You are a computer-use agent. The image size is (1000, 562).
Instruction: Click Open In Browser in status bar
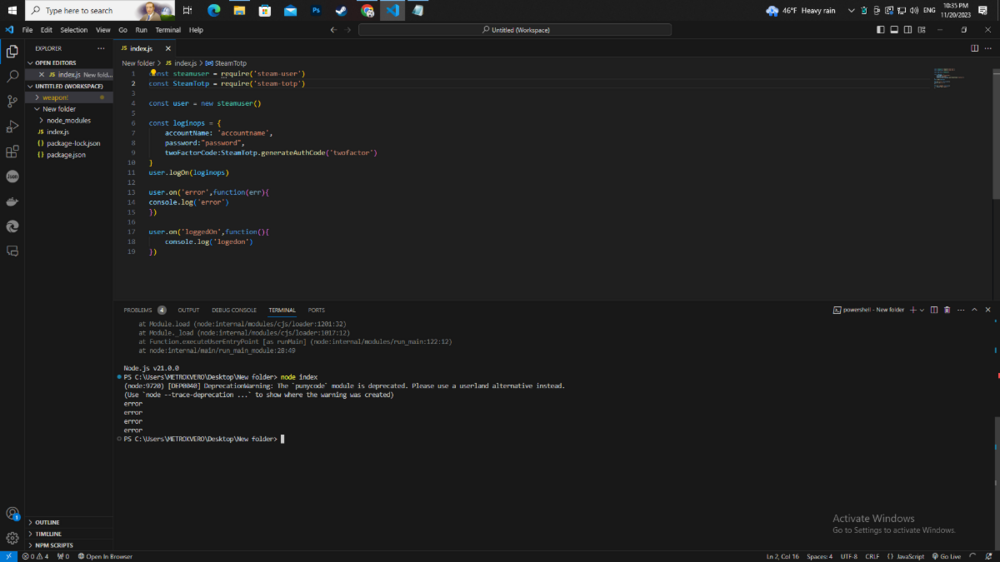coord(104,556)
